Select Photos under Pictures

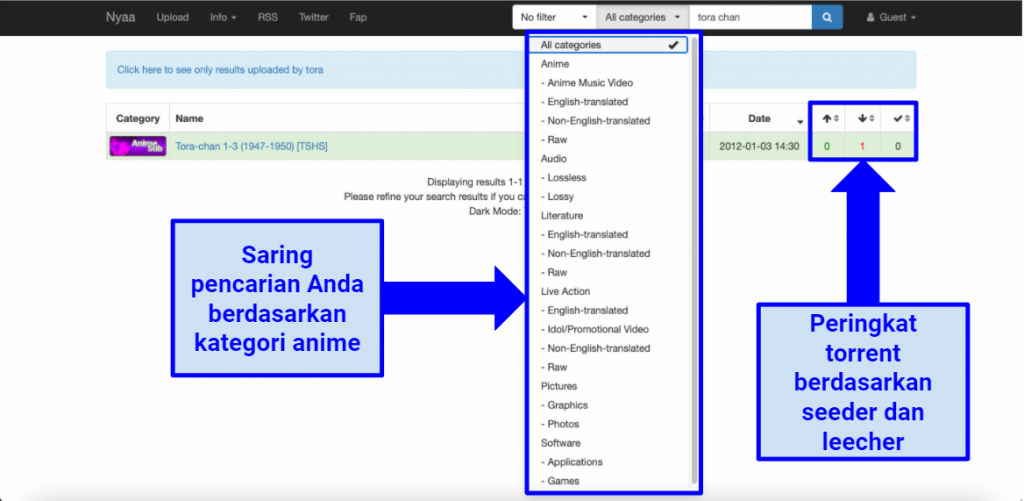(x=564, y=424)
